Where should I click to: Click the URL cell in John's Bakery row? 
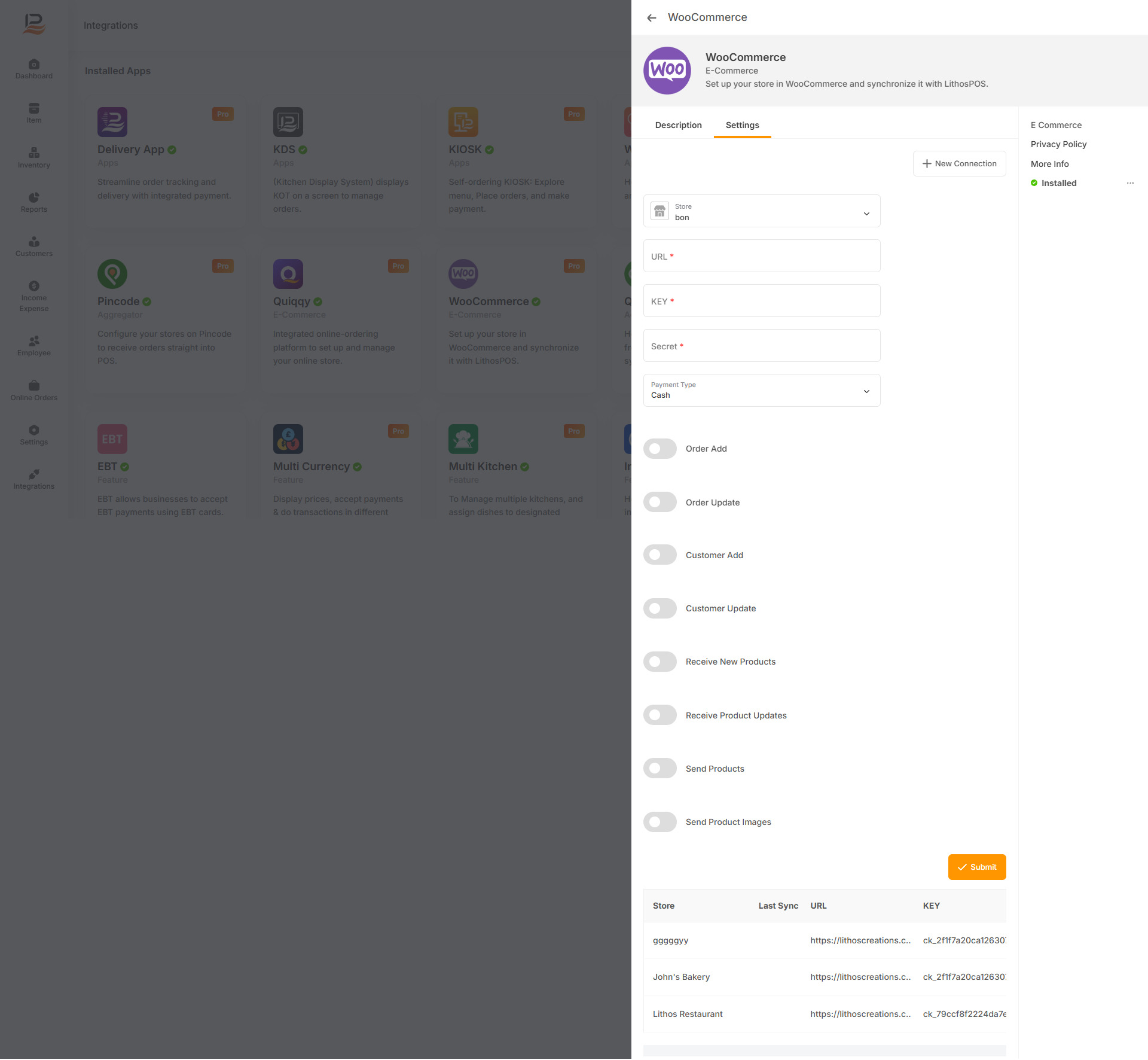[860, 977]
